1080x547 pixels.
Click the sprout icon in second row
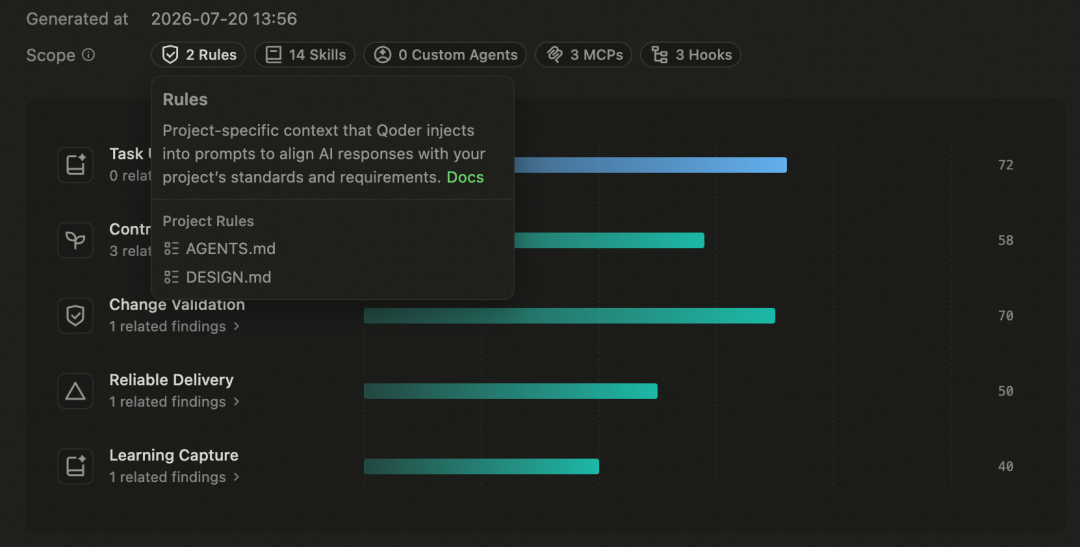pyautogui.click(x=75, y=240)
